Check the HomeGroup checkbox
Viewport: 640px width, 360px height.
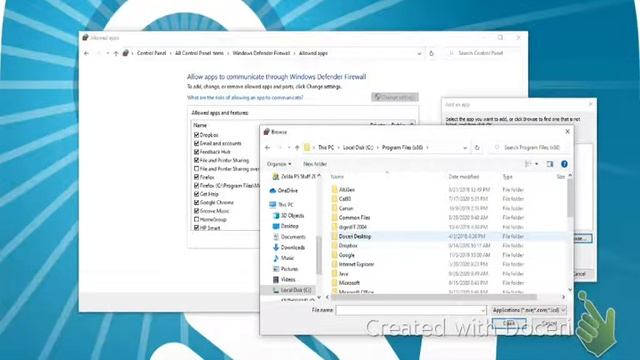196,220
